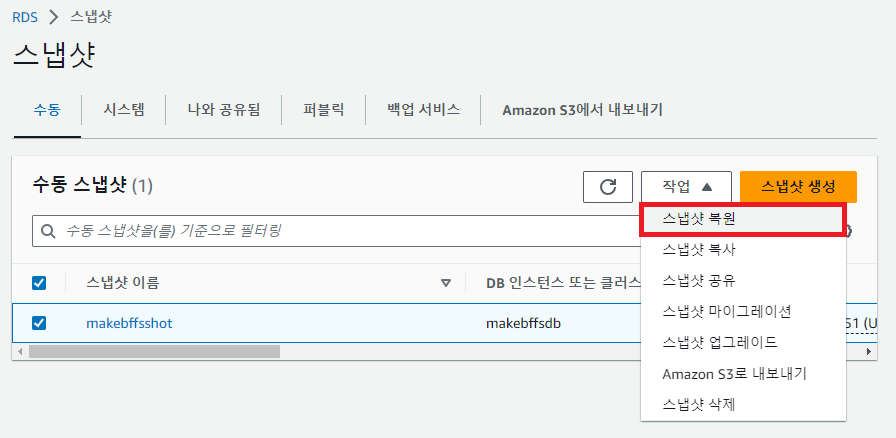Click the makebffsdb cell text

[523, 324]
